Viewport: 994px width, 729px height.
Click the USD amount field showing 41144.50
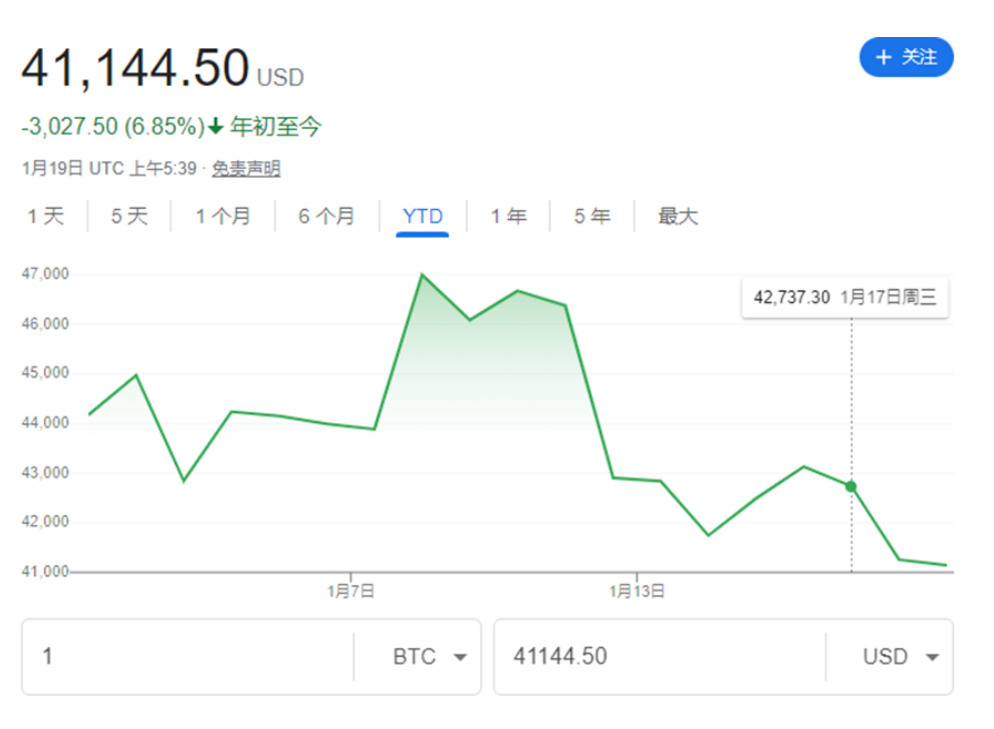[660, 657]
